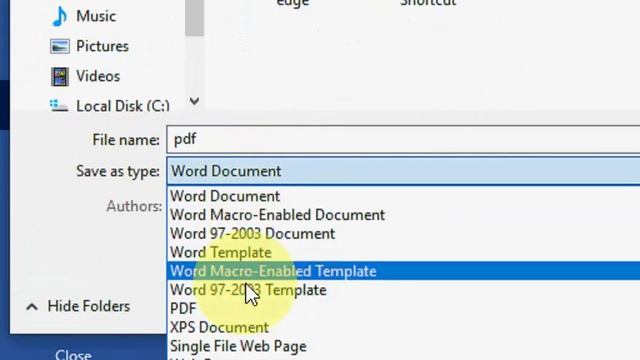Click the Local Disk drive icon
640x360 pixels.
tap(59, 106)
